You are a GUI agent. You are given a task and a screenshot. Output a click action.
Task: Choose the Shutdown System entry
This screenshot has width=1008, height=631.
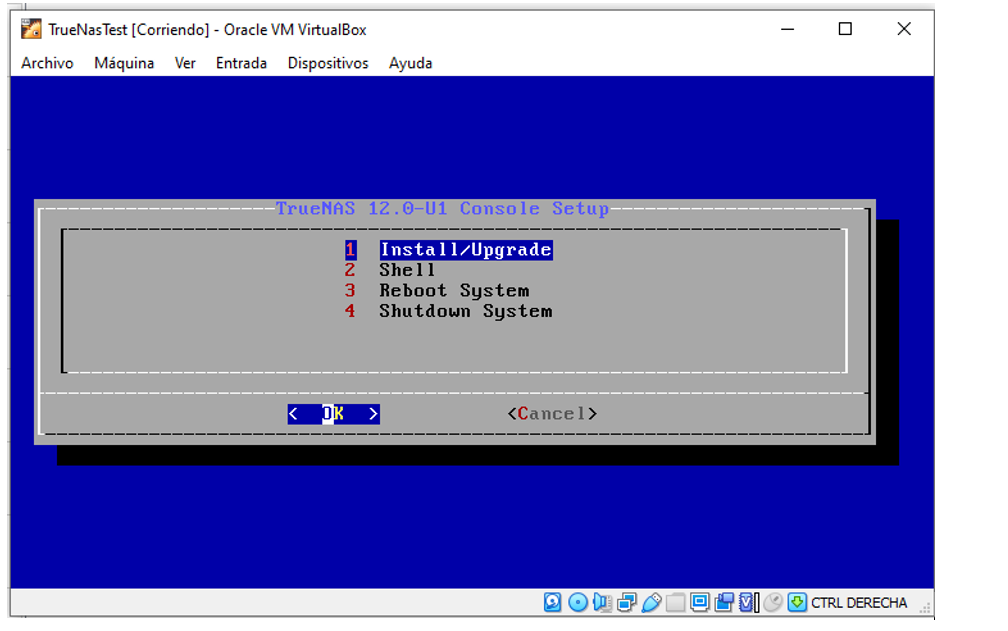[465, 311]
